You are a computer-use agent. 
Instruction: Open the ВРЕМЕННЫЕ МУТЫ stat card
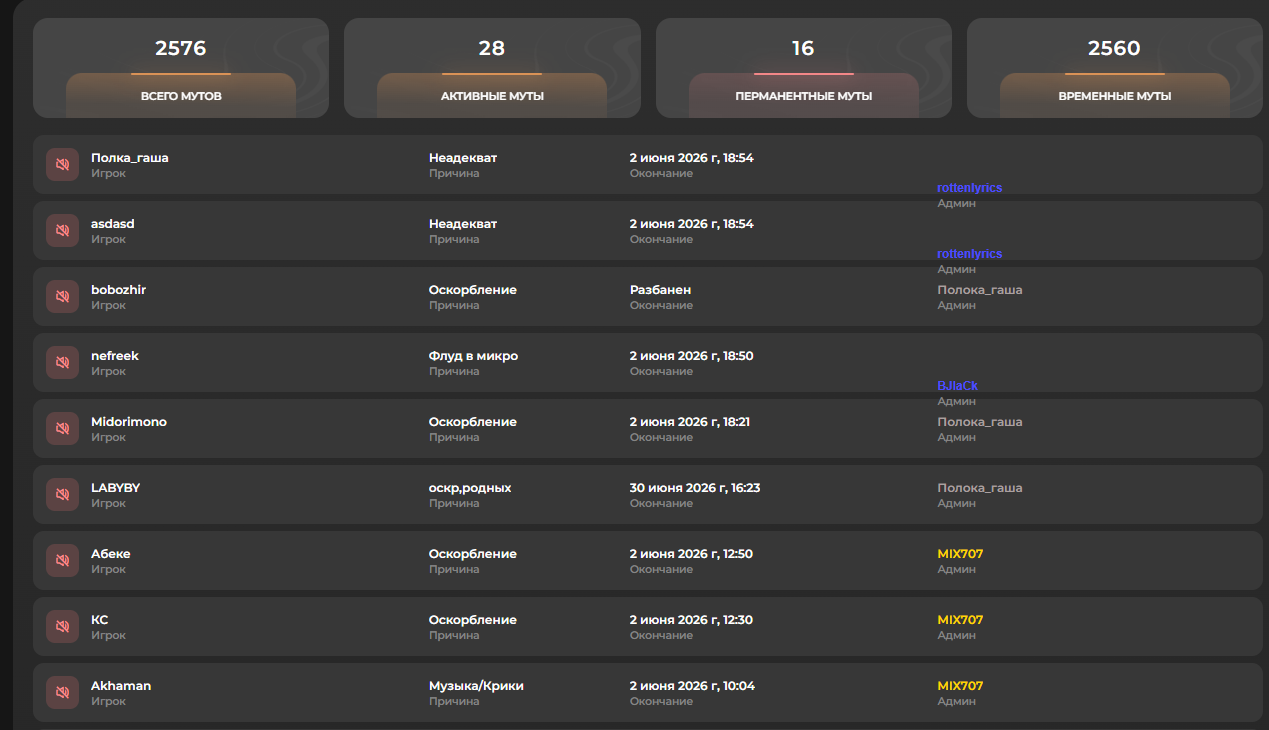pyautogui.click(x=1114, y=68)
